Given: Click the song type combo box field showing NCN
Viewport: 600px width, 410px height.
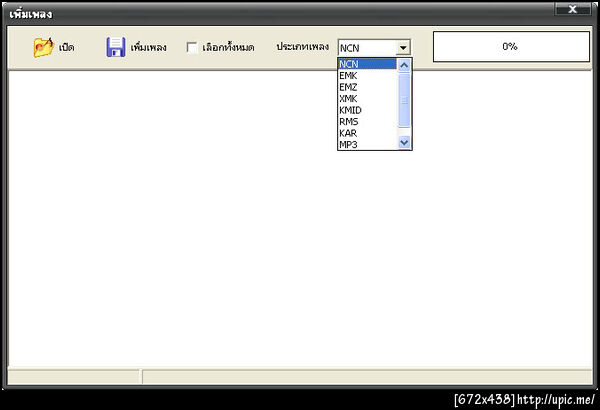Looking at the screenshot, I should [x=367, y=48].
